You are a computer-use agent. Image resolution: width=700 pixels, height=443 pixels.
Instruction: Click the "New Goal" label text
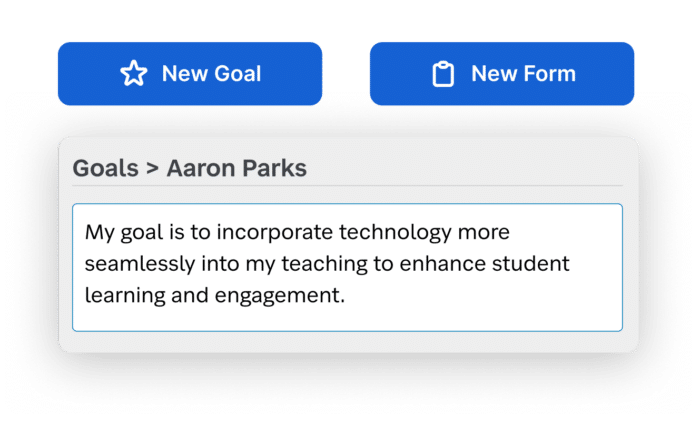[211, 74]
